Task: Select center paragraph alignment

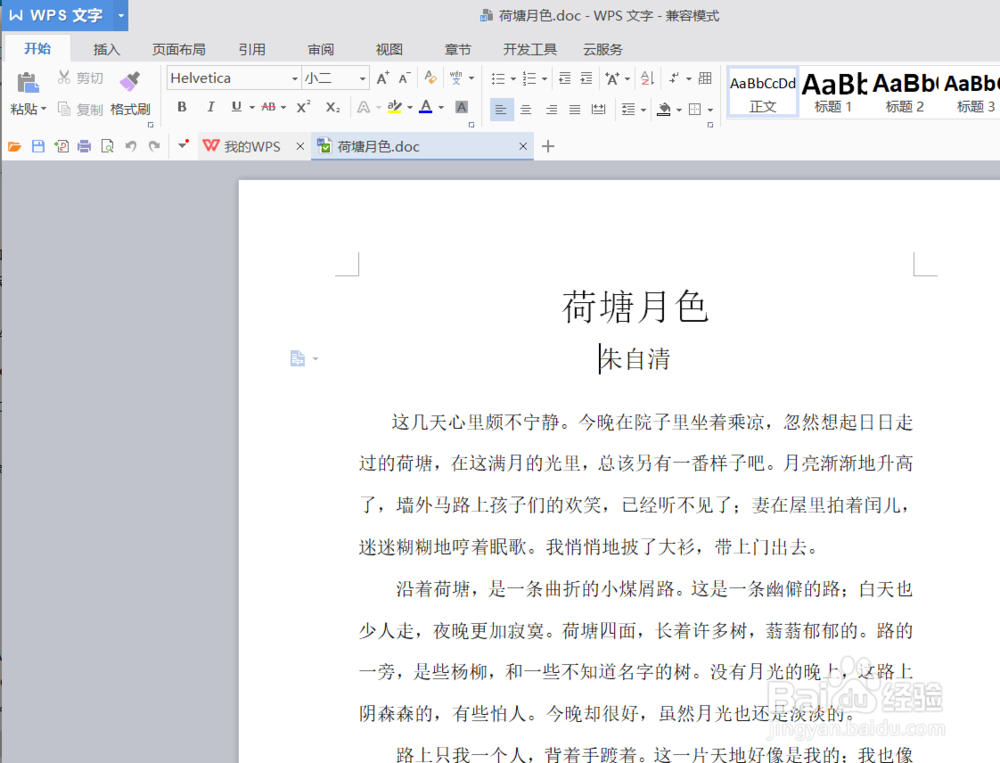Action: tap(526, 110)
